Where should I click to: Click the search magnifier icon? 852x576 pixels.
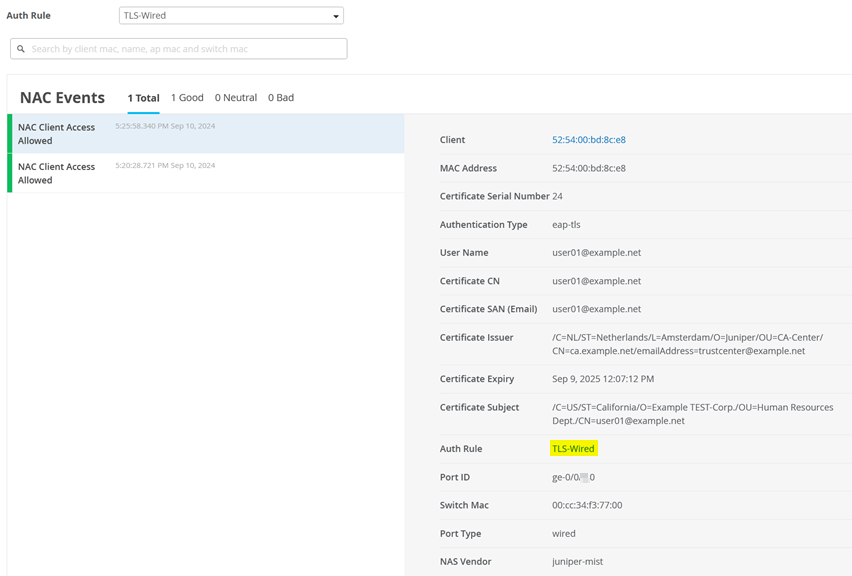[x=21, y=49]
